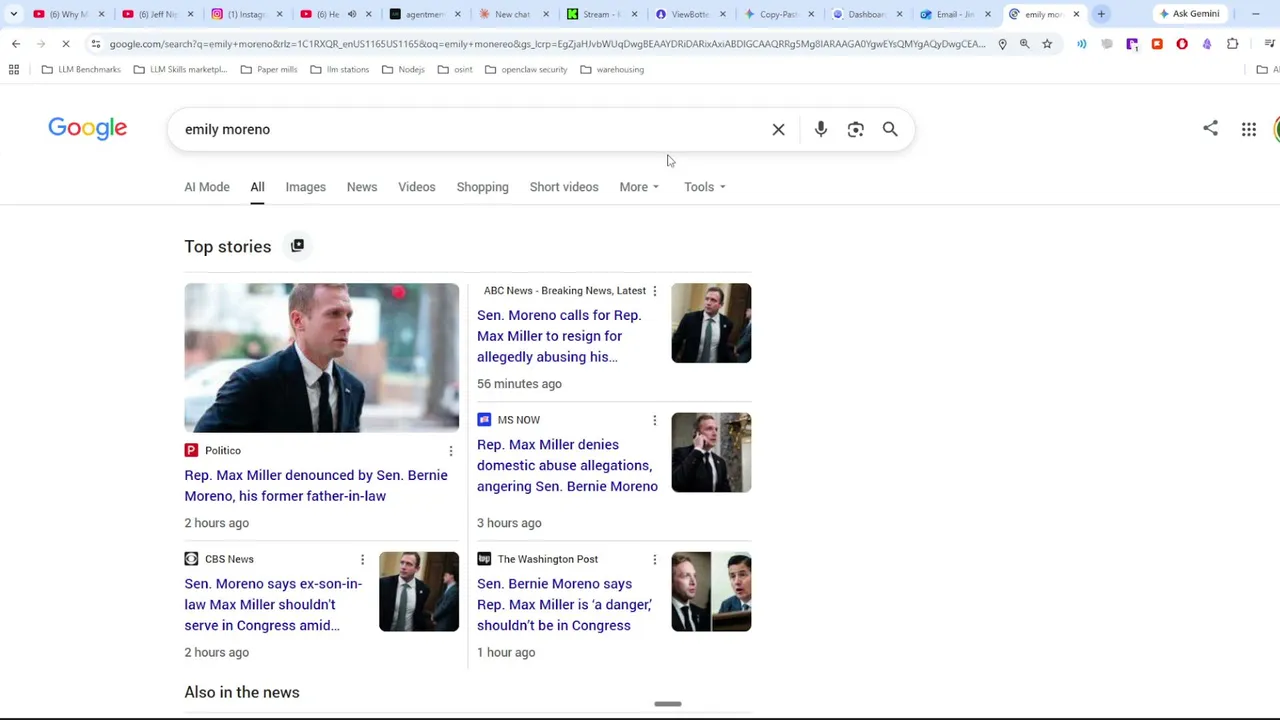Viewport: 1280px width, 720px height.
Task: Open options for the Politico story
Action: (x=450, y=452)
